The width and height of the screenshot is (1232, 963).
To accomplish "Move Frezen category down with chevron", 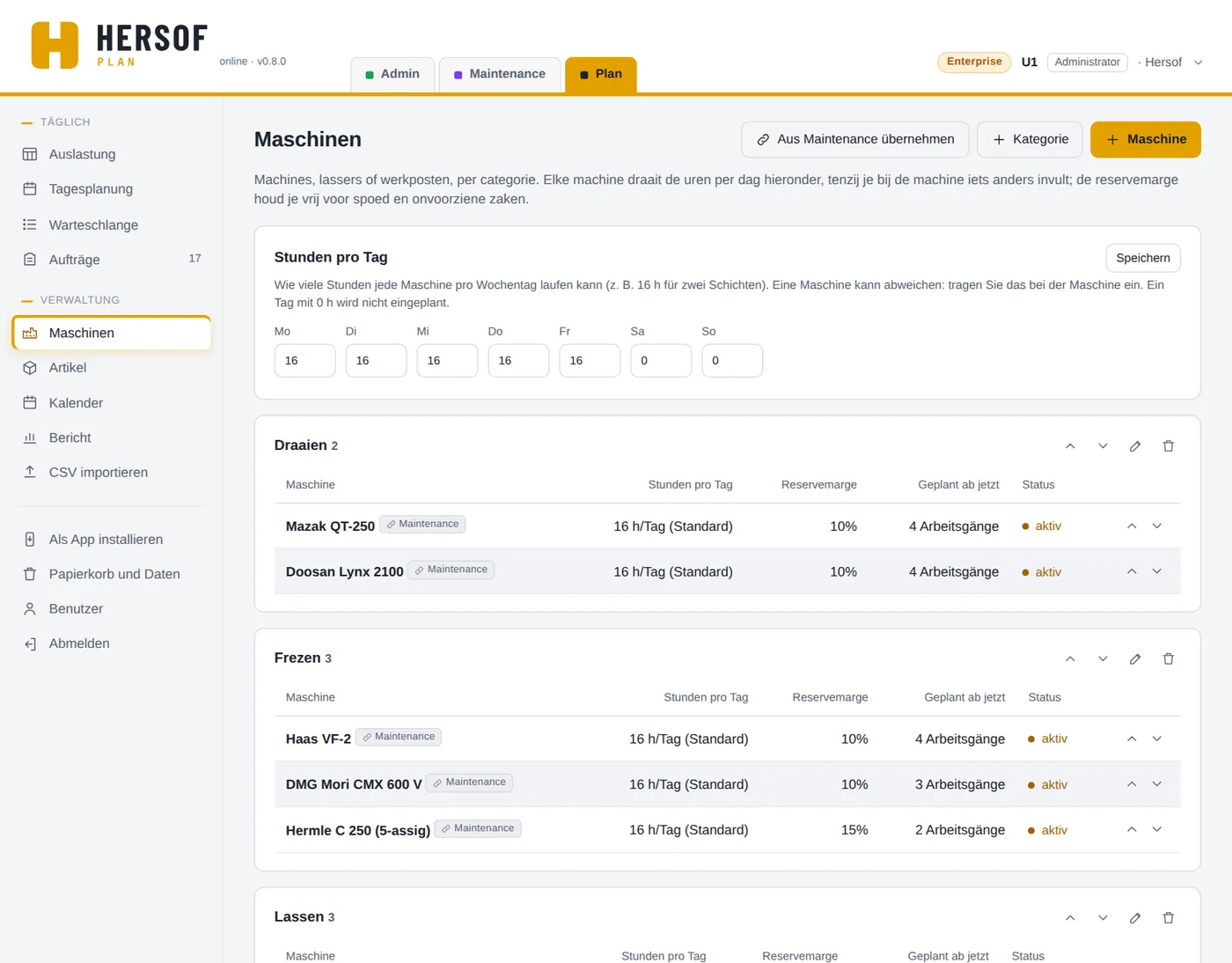I will pyautogui.click(x=1103, y=659).
